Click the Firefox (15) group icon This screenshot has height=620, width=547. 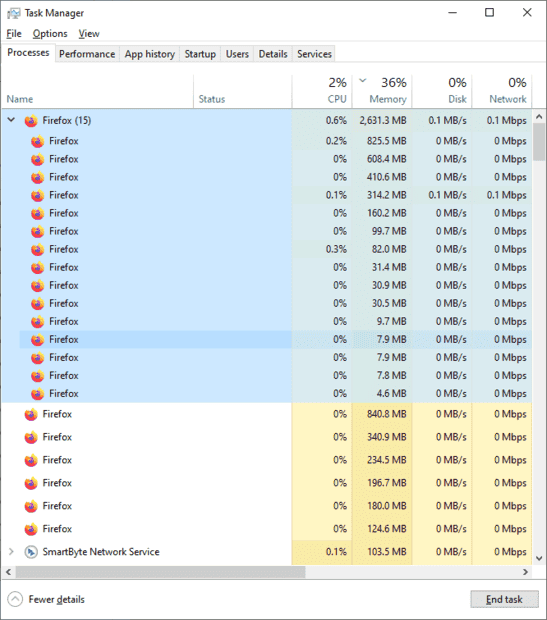point(31,121)
